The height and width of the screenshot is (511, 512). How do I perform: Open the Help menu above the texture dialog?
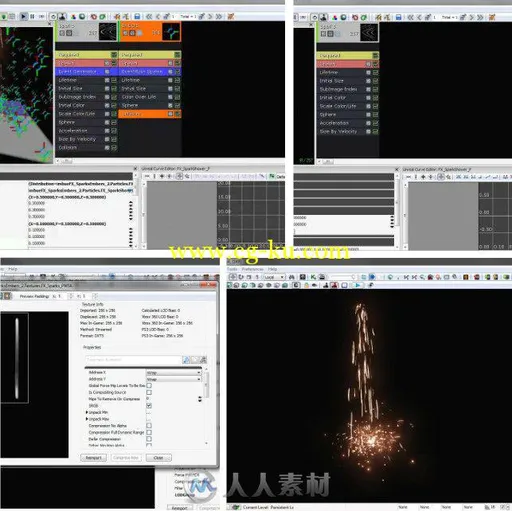[x=13, y=269]
